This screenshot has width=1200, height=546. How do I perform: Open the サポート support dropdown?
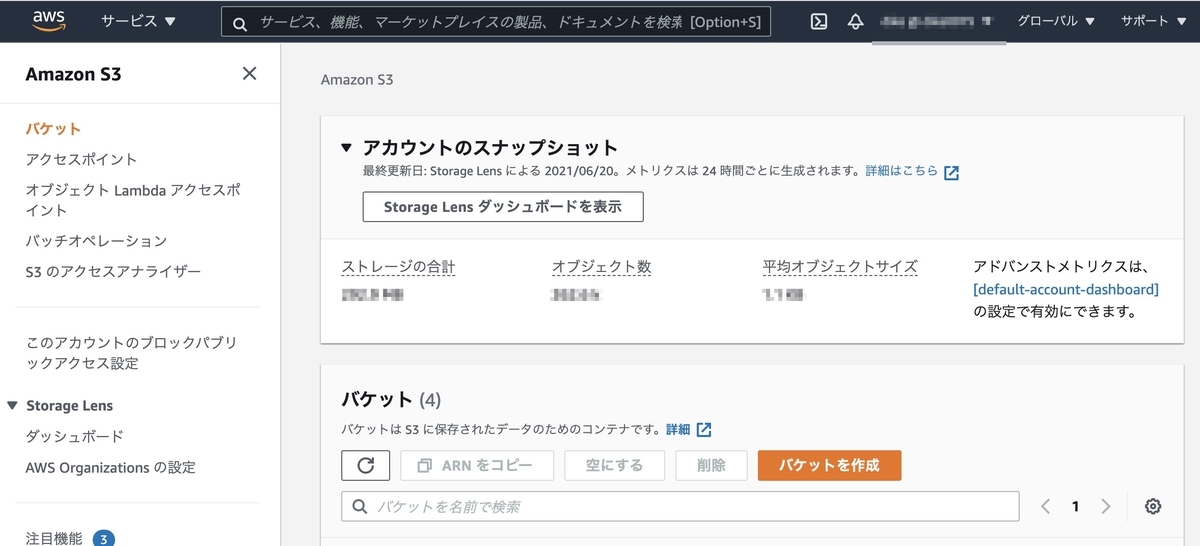click(x=1151, y=21)
